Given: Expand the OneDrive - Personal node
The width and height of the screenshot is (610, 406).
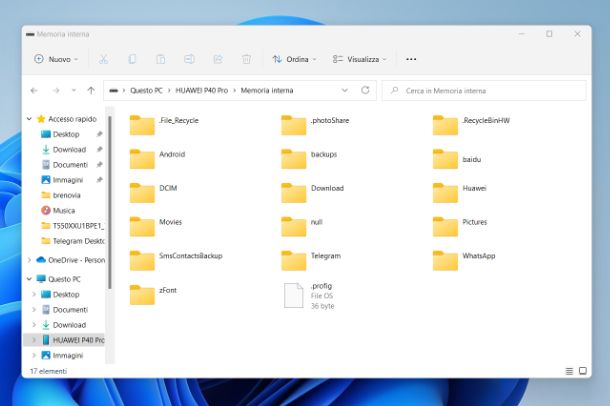Looking at the screenshot, I should 29,260.
